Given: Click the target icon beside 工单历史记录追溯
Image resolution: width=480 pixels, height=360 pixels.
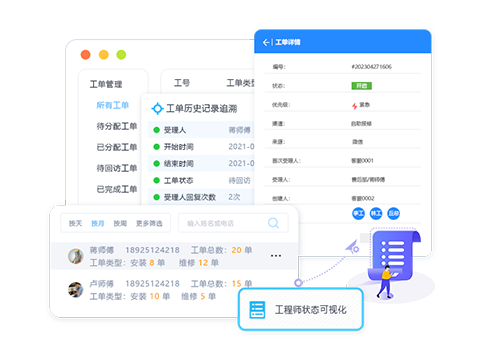Looking at the screenshot, I should [x=157, y=109].
